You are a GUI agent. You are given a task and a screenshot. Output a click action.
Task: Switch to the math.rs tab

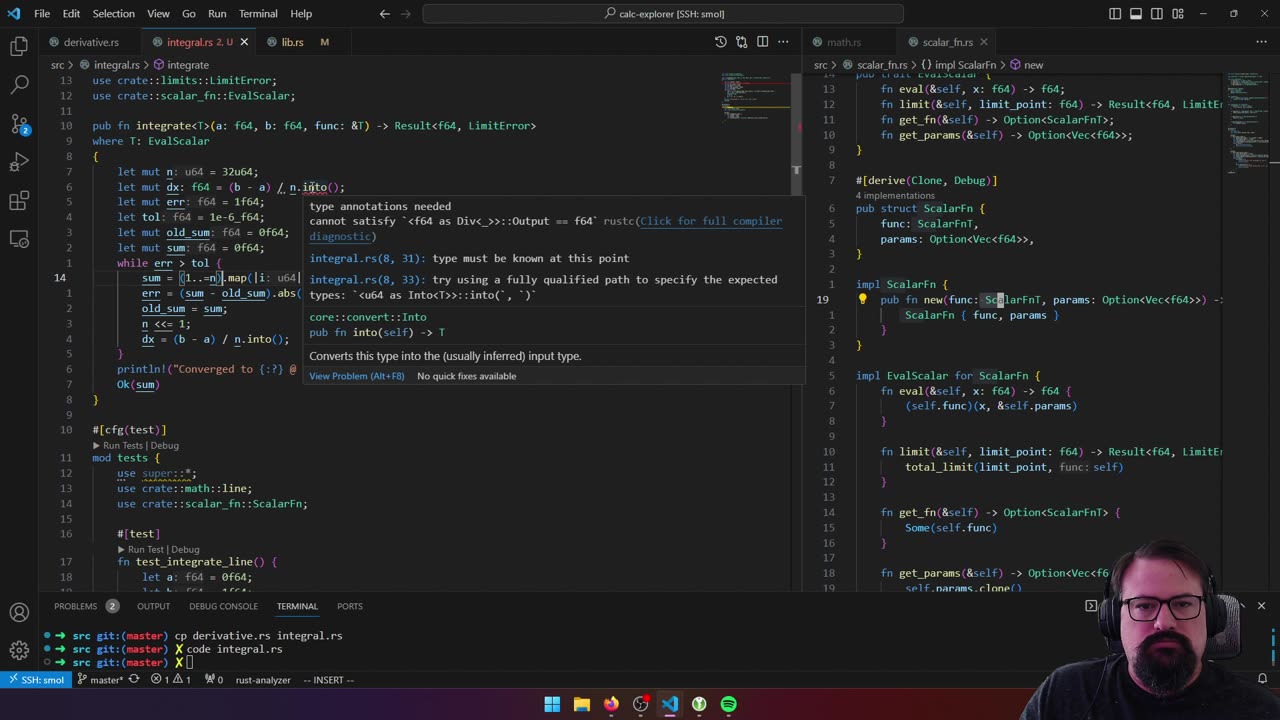tap(843, 42)
